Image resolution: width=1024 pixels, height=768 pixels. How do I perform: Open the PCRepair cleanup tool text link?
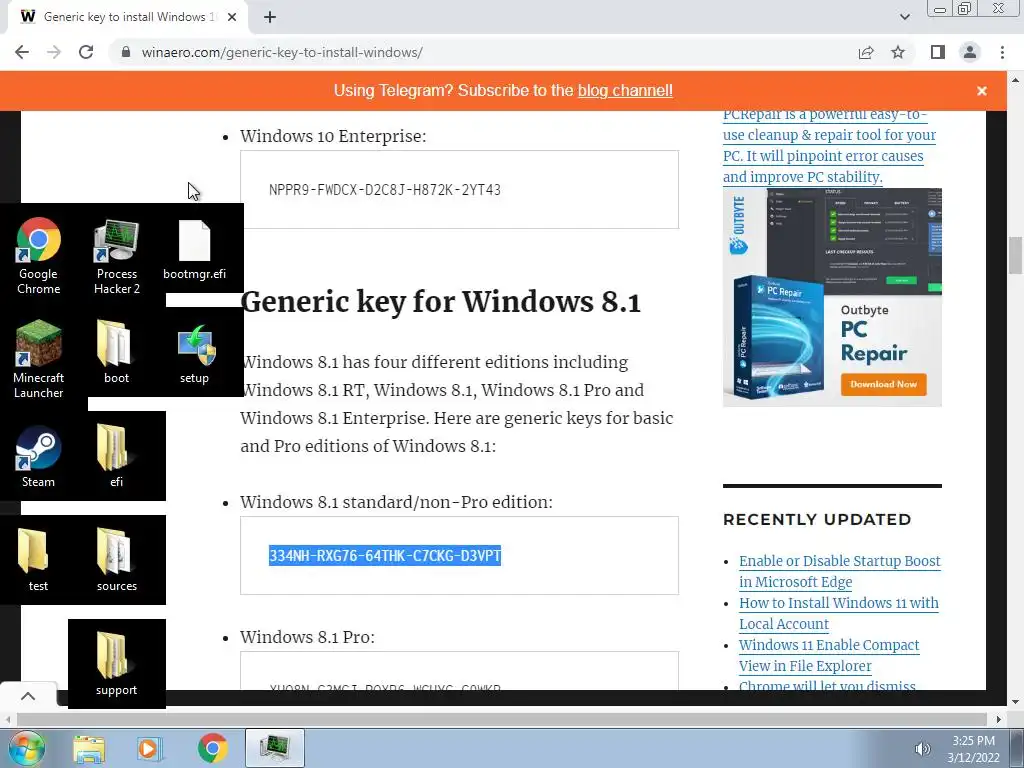(x=829, y=147)
